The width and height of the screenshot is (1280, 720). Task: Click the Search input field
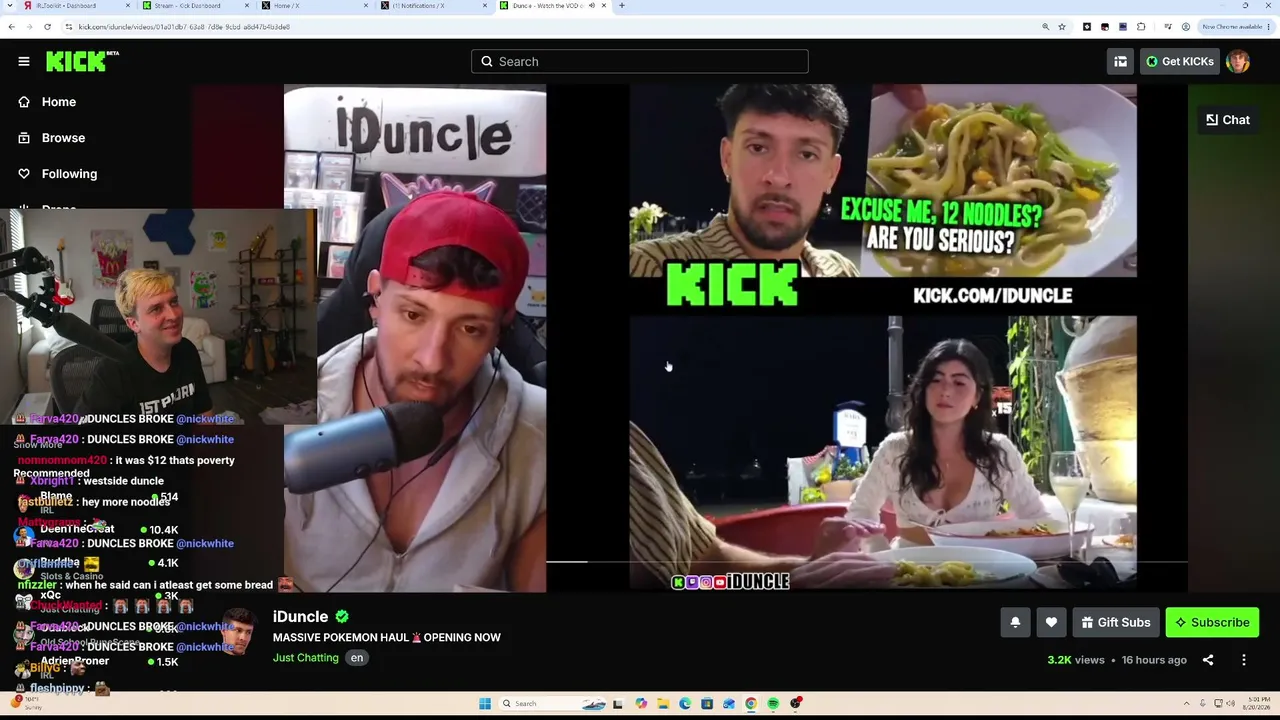640,61
